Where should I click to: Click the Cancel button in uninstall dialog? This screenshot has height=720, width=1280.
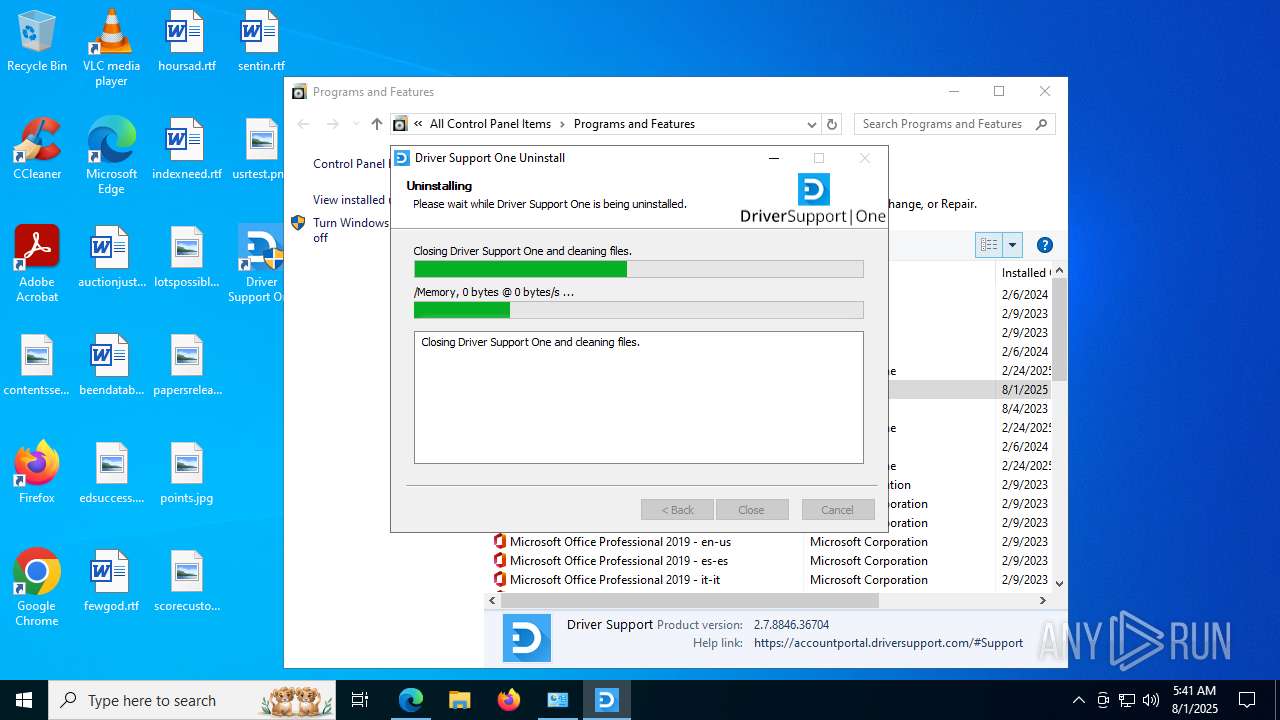[x=838, y=510]
